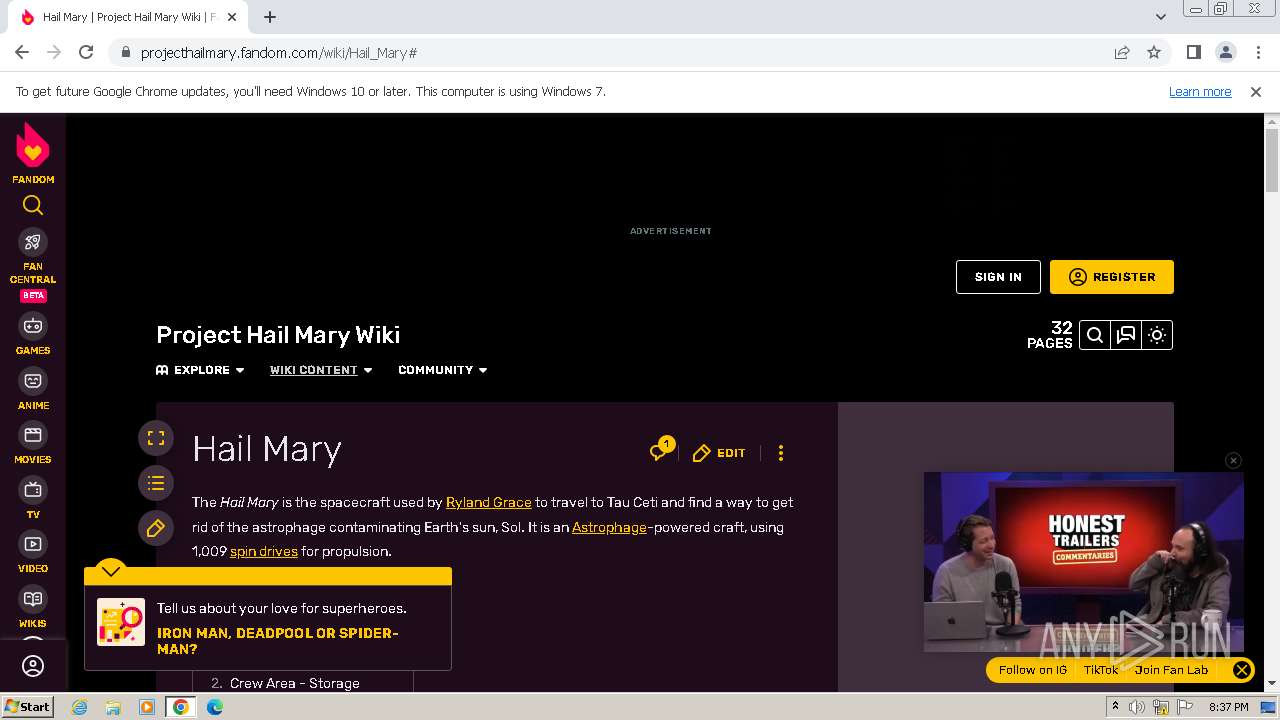Go back to previous page
This screenshot has height=720, width=1280.
[22, 52]
